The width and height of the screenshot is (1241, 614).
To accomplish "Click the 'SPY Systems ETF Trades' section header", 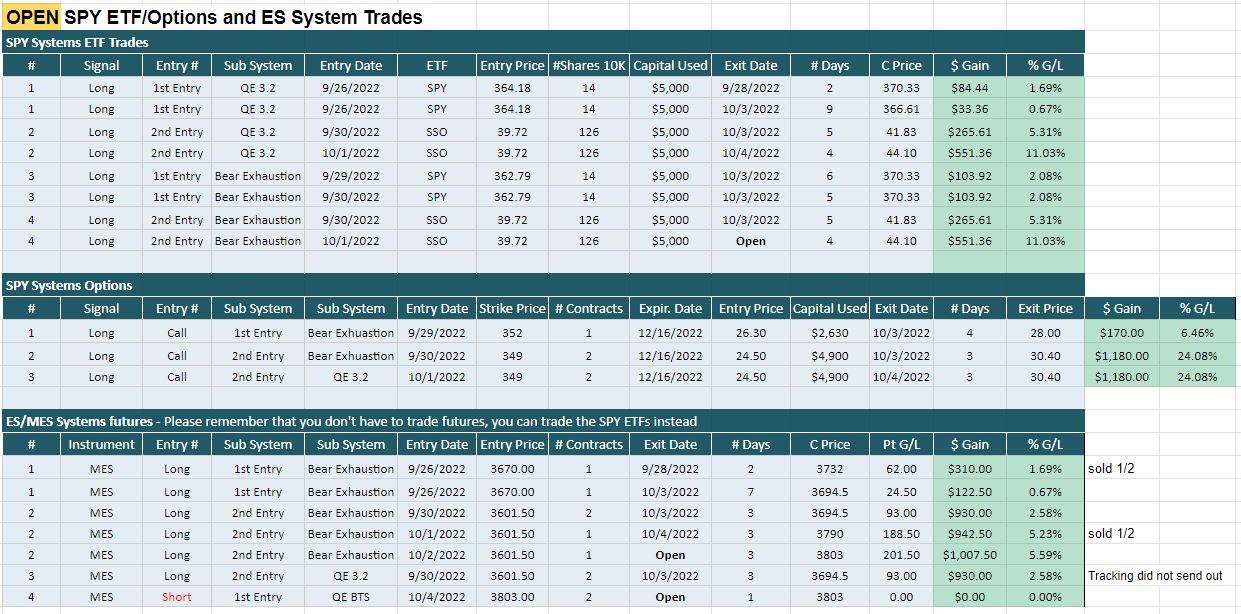I will [543, 42].
